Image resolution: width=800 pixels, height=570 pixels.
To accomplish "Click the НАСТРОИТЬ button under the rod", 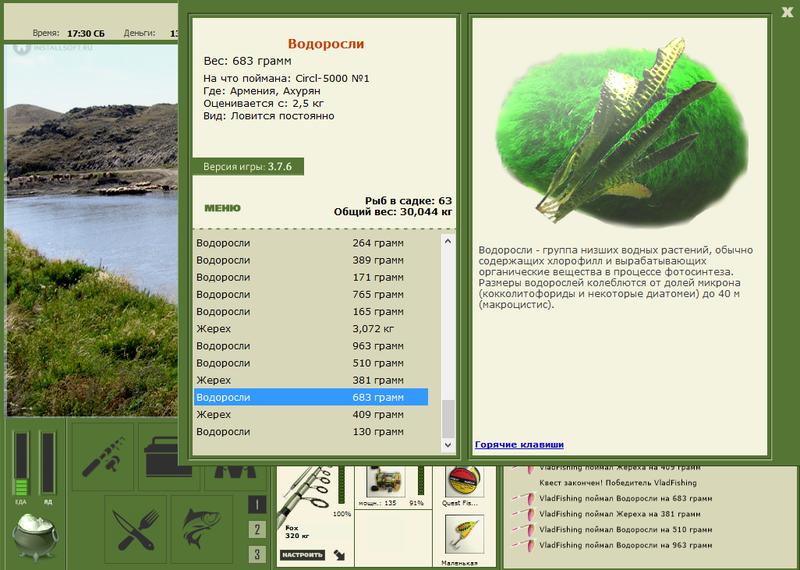I will point(302,555).
